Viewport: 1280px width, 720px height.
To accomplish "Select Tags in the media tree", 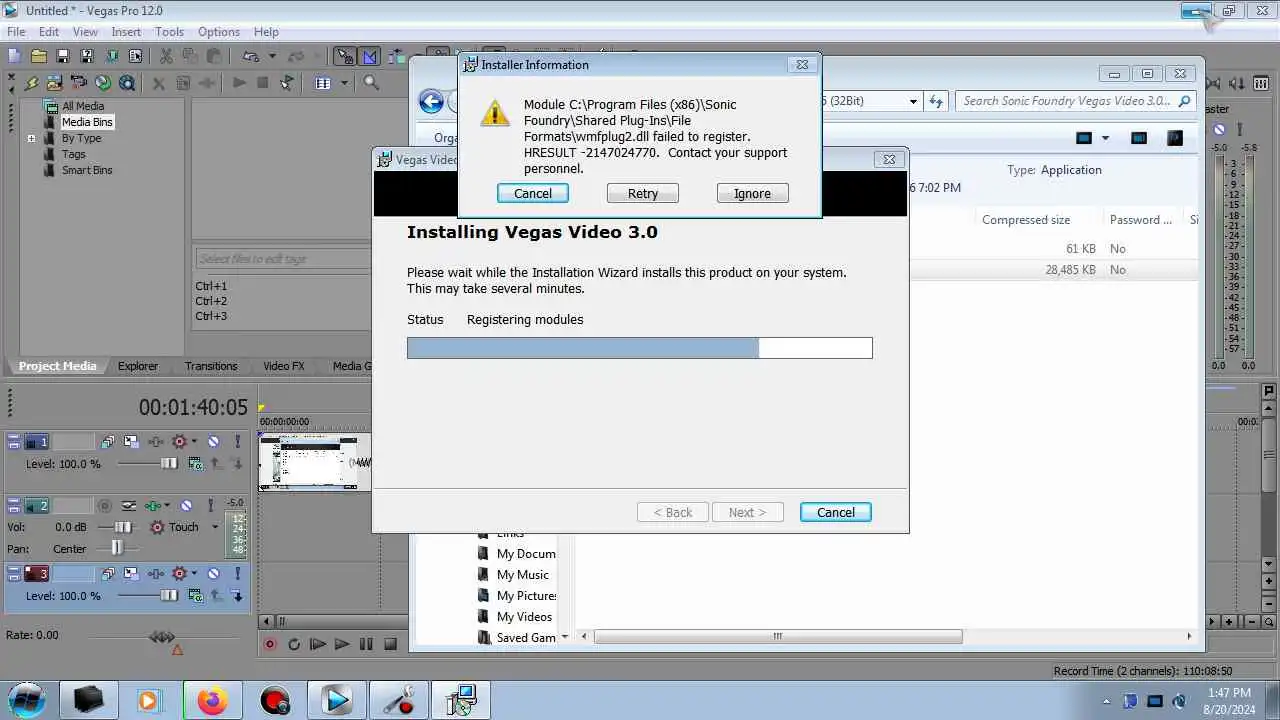I will pos(74,154).
